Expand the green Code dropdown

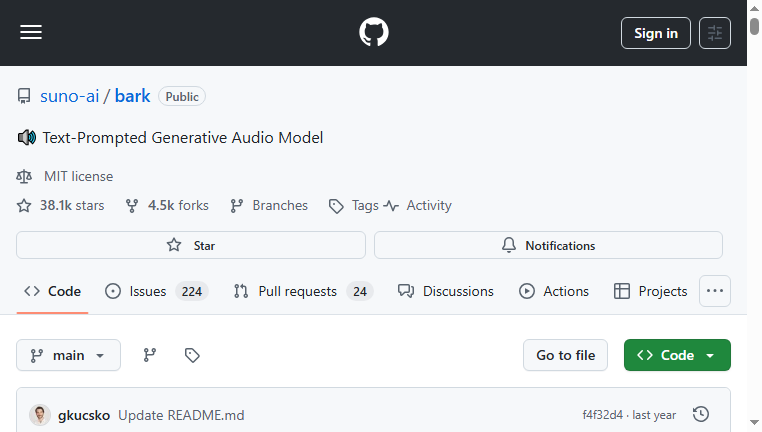tap(677, 355)
